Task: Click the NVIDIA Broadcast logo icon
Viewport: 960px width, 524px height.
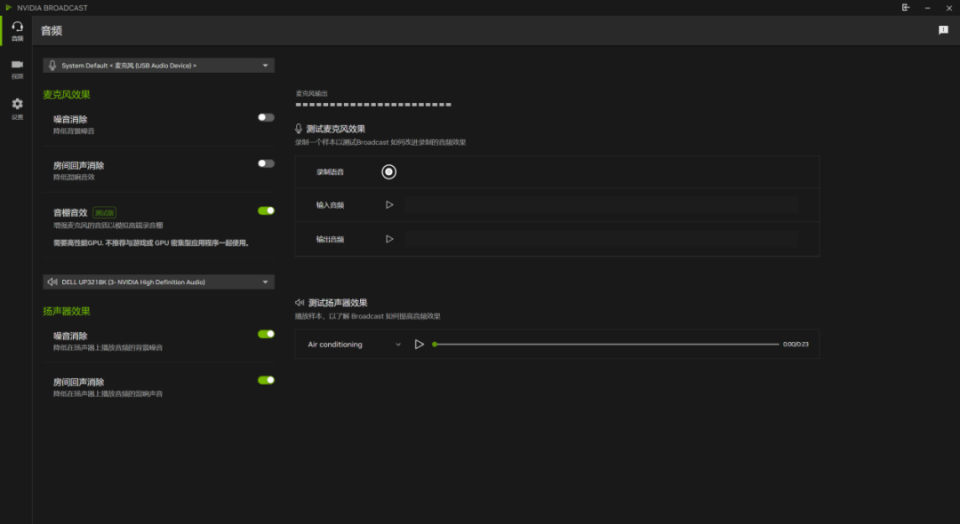Action: [9, 7]
